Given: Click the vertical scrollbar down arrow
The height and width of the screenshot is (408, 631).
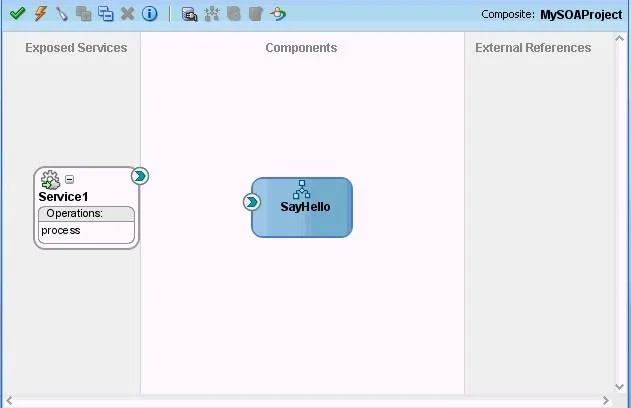Looking at the screenshot, I should tap(620, 387).
